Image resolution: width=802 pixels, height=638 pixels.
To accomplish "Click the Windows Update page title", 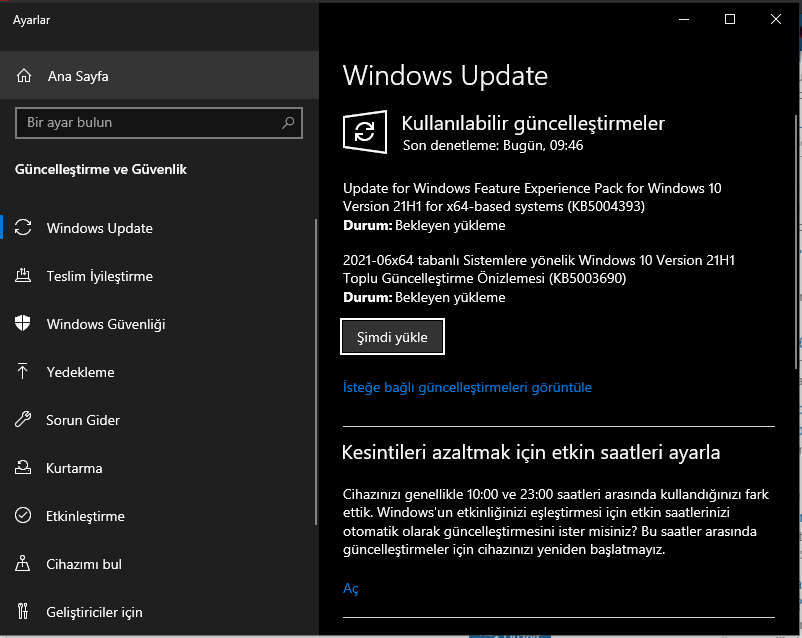I will pos(445,76).
